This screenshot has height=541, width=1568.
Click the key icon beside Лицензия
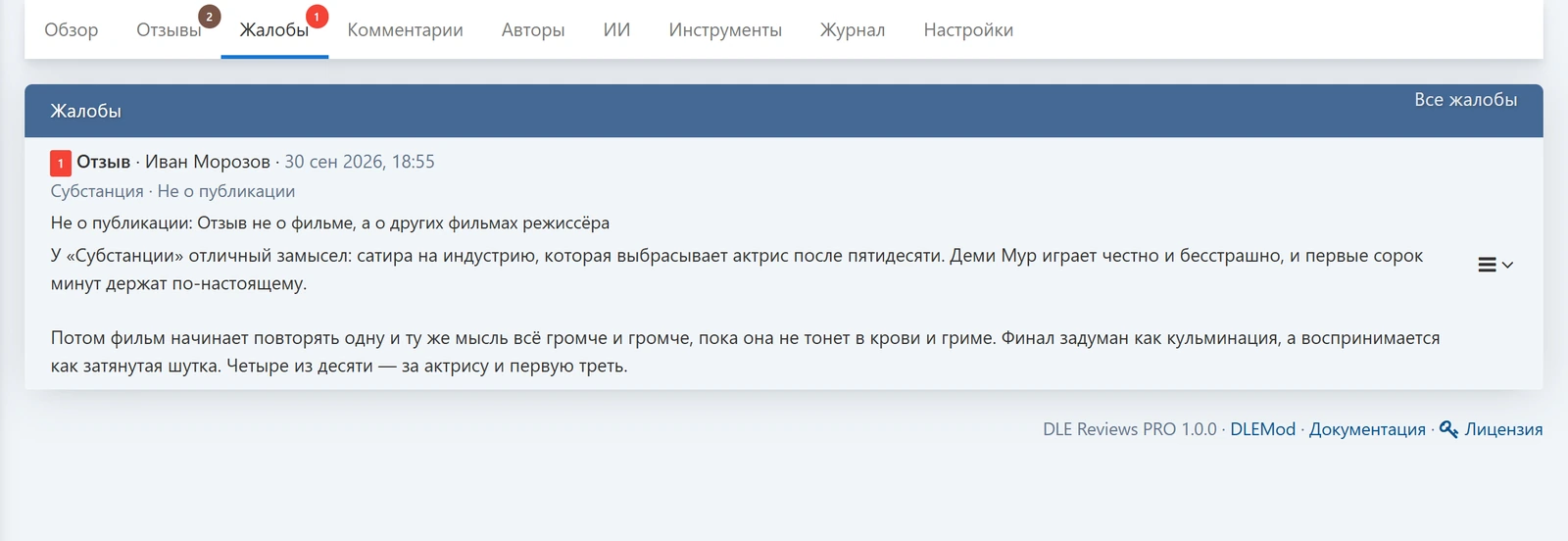pyautogui.click(x=1448, y=429)
